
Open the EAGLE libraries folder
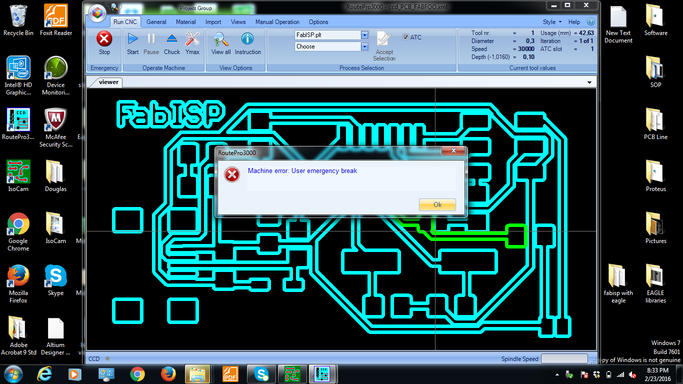coord(656,283)
